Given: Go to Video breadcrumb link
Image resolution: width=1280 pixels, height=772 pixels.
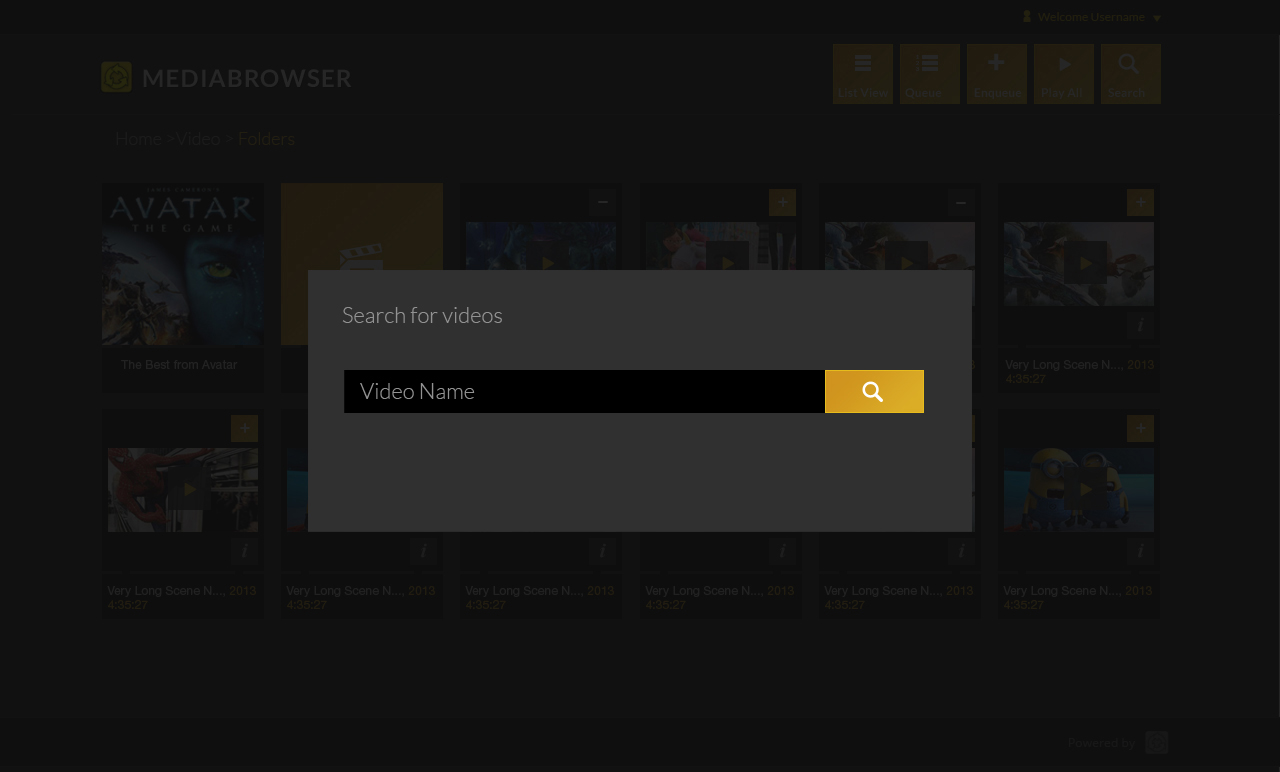Looking at the screenshot, I should coord(198,138).
